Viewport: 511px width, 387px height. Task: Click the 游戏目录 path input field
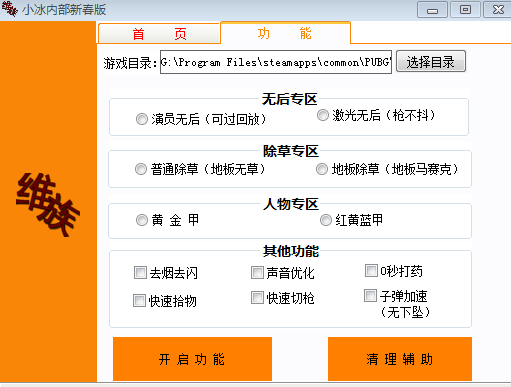click(x=276, y=62)
